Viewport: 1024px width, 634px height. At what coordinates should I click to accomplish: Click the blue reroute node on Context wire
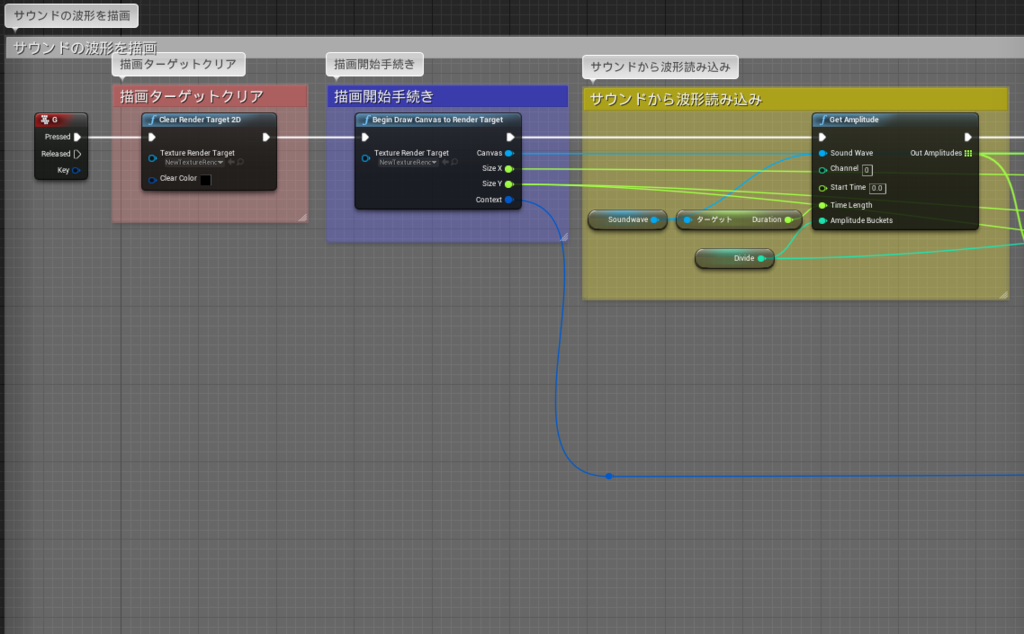[609, 476]
